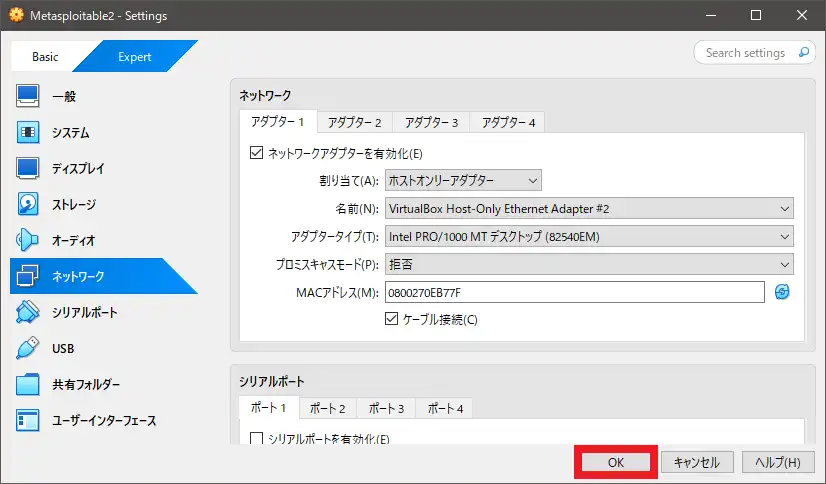Click the キャンセル (Cancel) button

(697, 463)
